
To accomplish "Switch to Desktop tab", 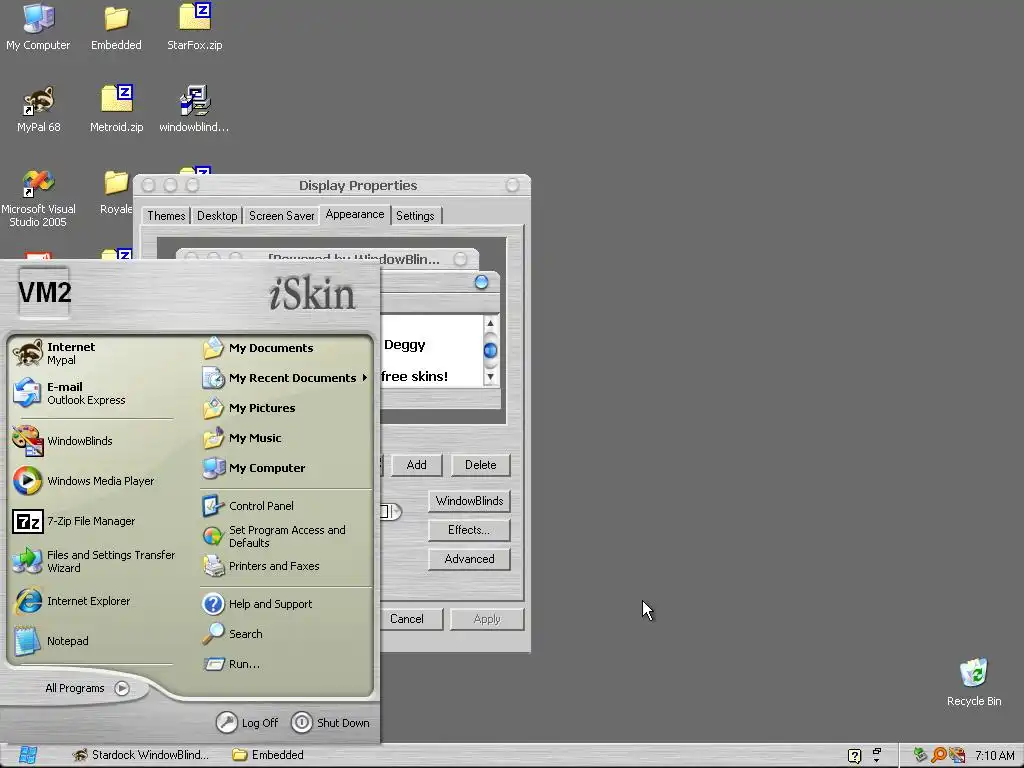I will coord(217,216).
